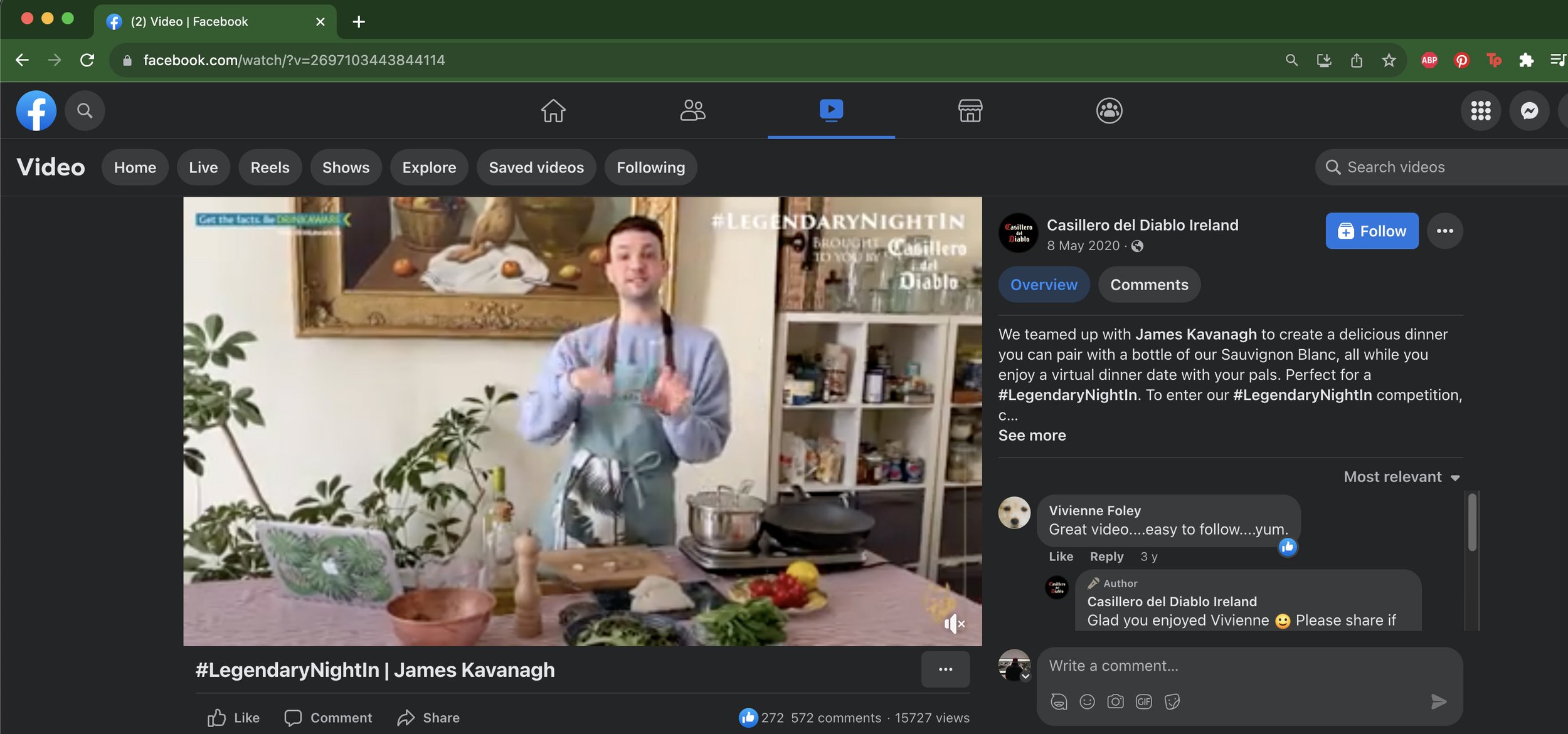1568x734 pixels.
Task: Click the Write a comment field
Action: point(1249,666)
